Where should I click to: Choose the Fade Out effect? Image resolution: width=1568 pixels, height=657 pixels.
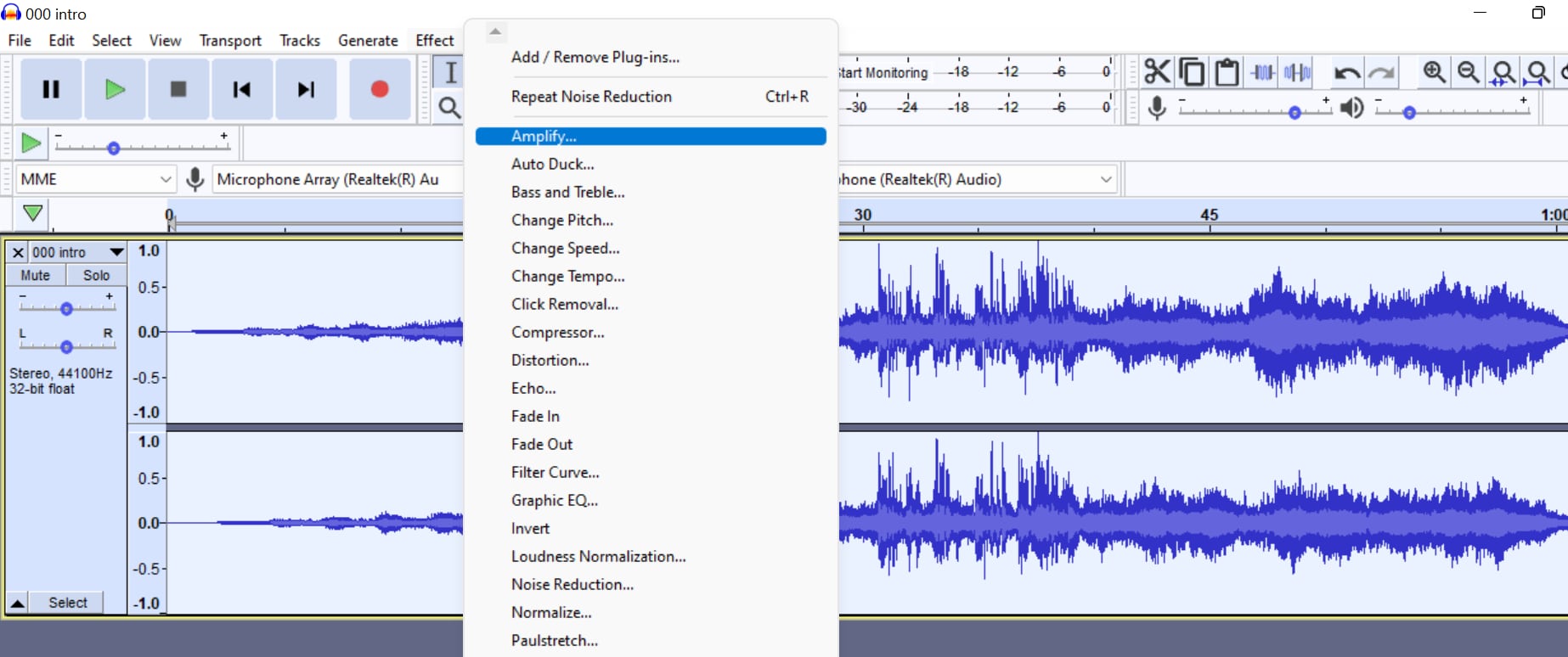click(651, 444)
